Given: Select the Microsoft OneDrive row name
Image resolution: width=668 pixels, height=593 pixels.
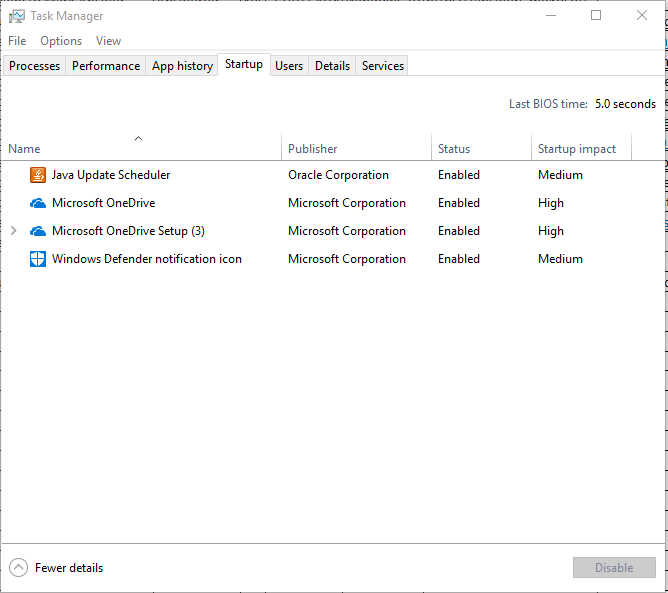Looking at the screenshot, I should (x=104, y=203).
